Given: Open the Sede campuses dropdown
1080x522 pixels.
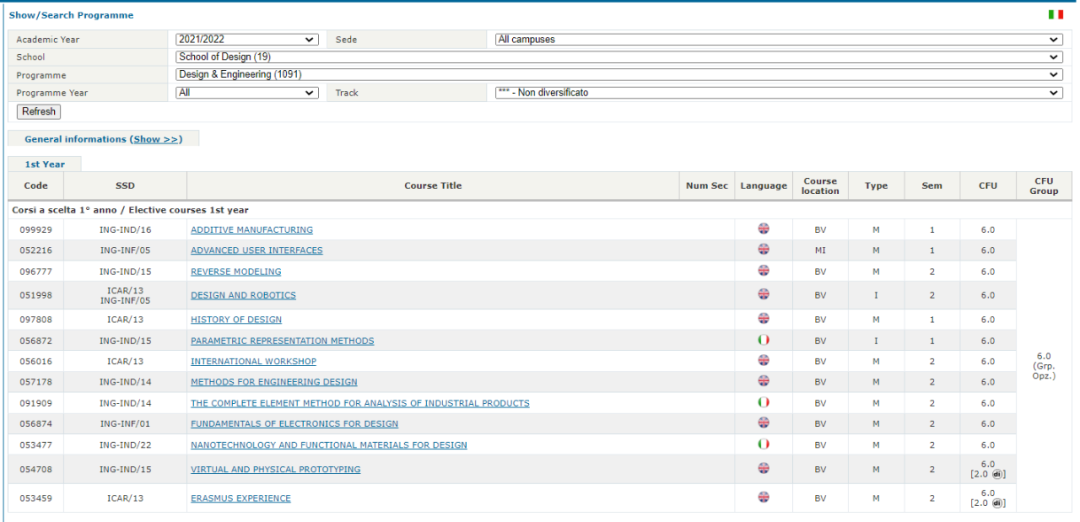Looking at the screenshot, I should pos(778,40).
